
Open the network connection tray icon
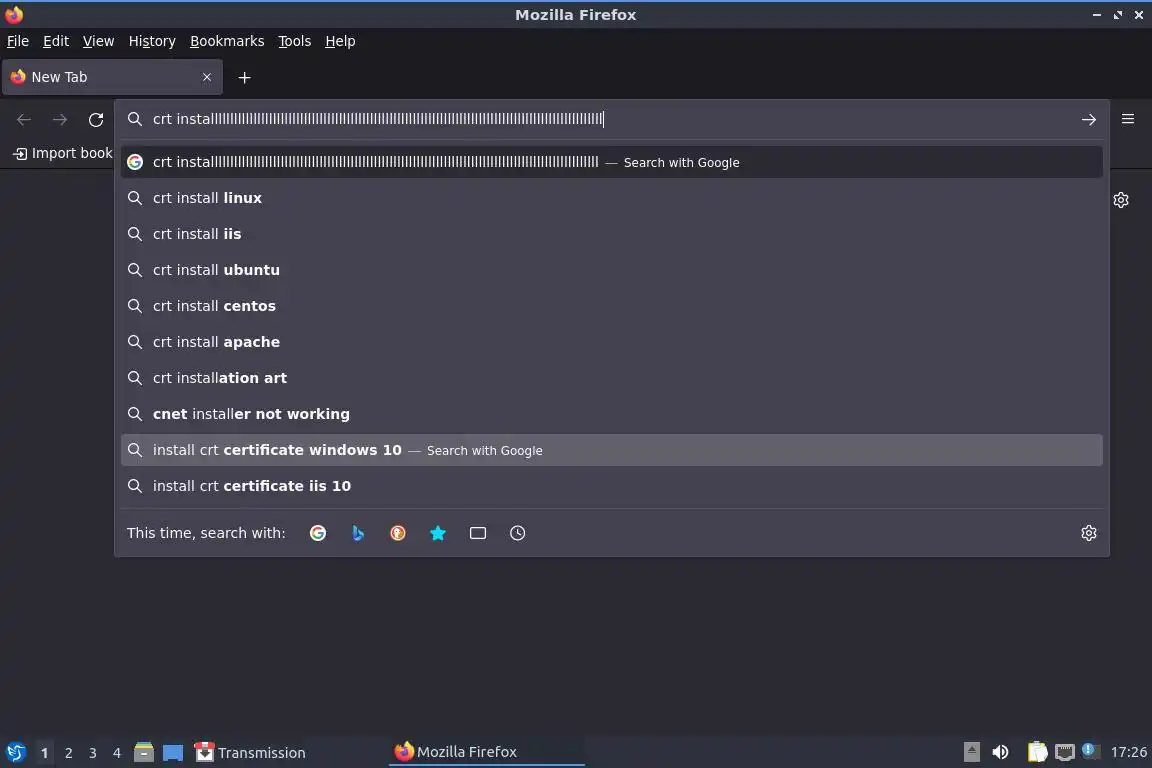coord(1065,752)
